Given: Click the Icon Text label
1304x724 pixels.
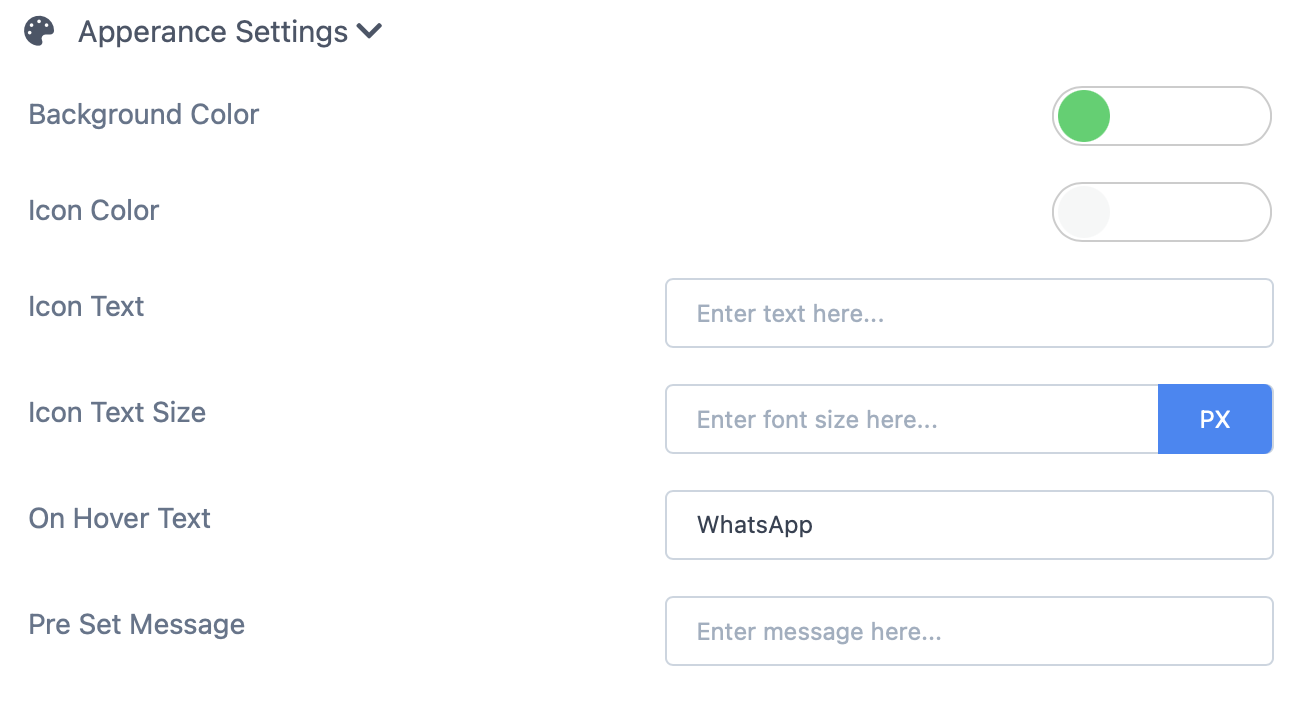Looking at the screenshot, I should click(86, 306).
